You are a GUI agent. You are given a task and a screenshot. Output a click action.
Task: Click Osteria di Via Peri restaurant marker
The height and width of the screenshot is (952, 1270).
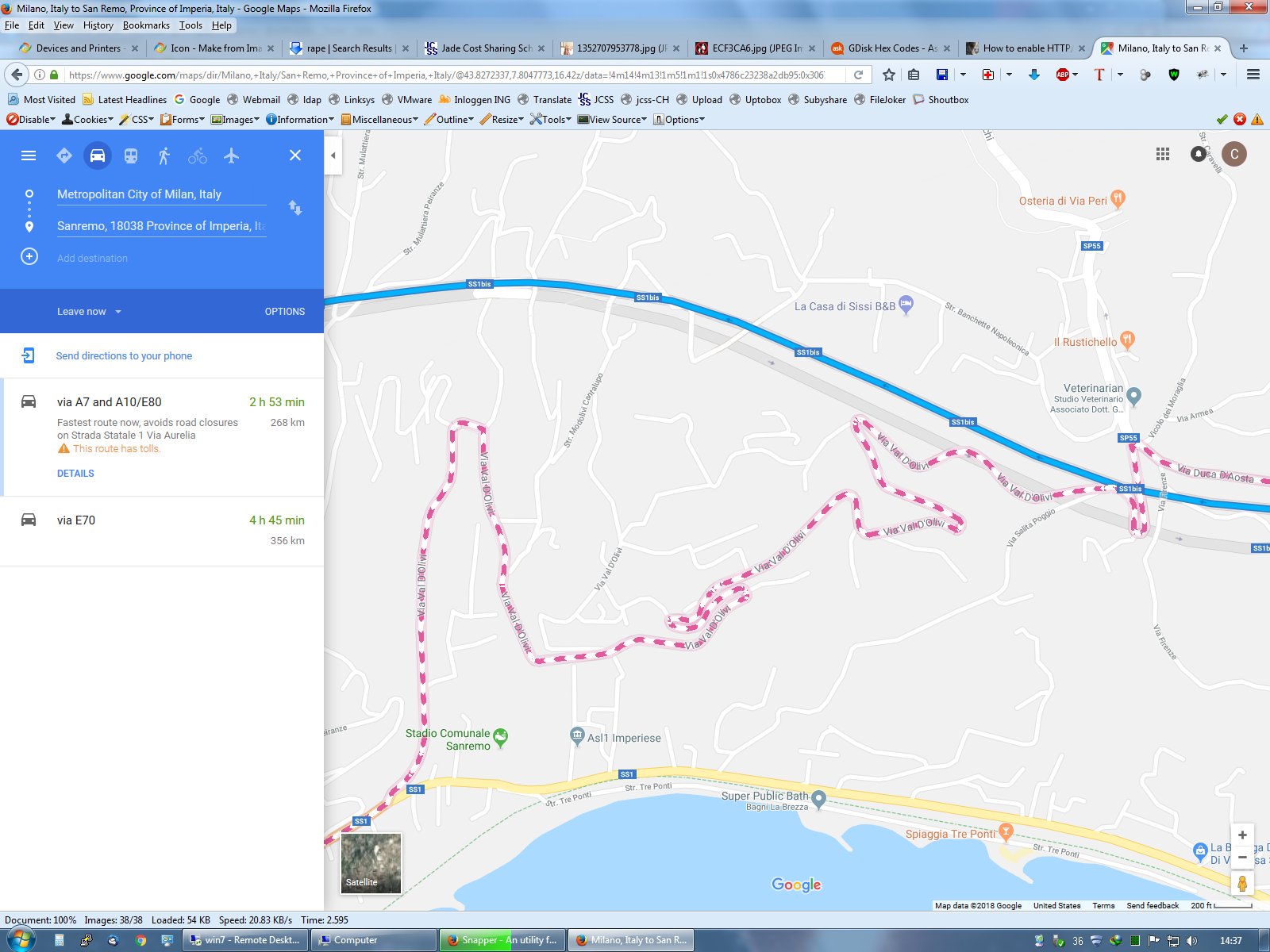1118,199
